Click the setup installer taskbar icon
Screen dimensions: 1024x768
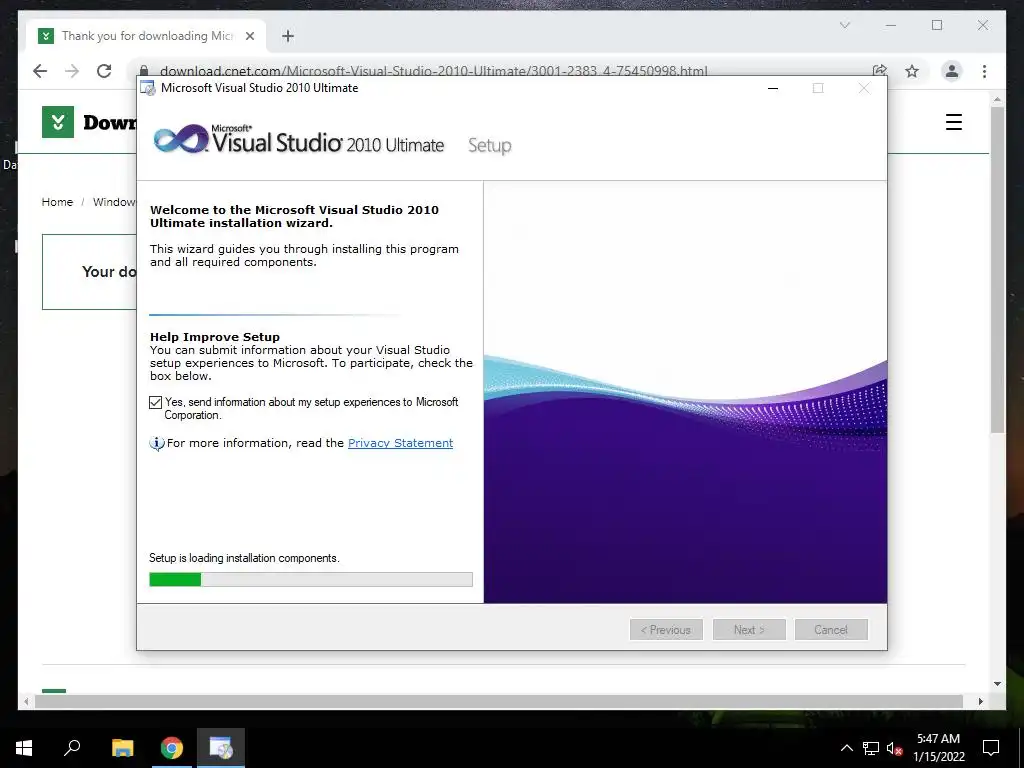pos(221,748)
